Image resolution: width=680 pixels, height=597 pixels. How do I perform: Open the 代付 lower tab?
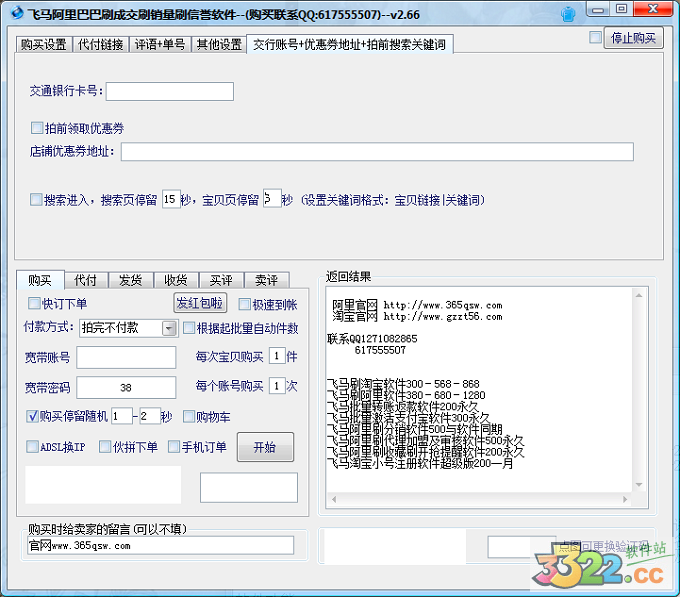coord(85,281)
